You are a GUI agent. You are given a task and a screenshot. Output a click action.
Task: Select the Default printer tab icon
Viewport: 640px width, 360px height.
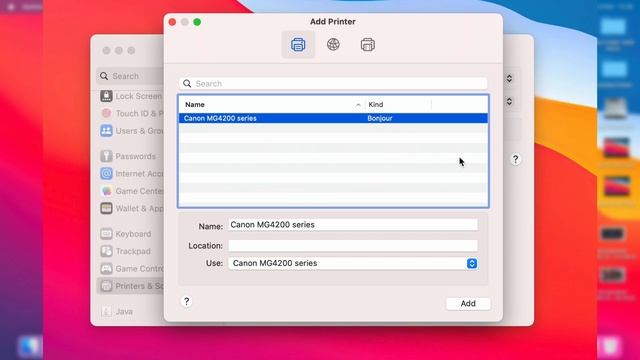click(298, 44)
